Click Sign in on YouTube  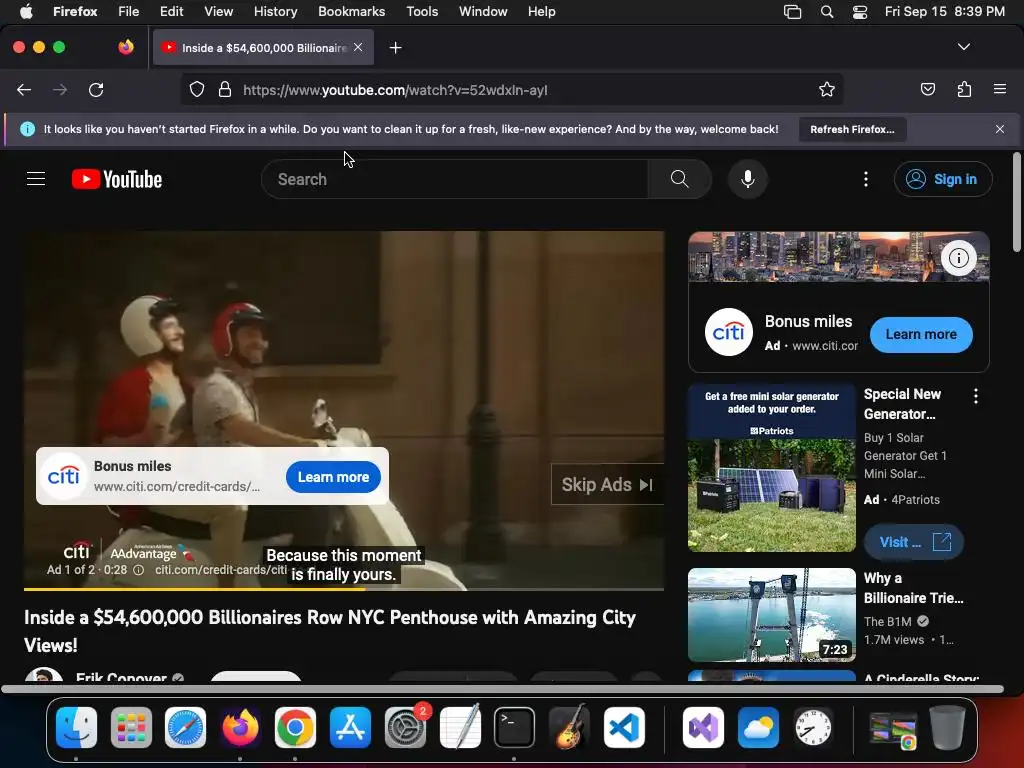click(x=943, y=179)
